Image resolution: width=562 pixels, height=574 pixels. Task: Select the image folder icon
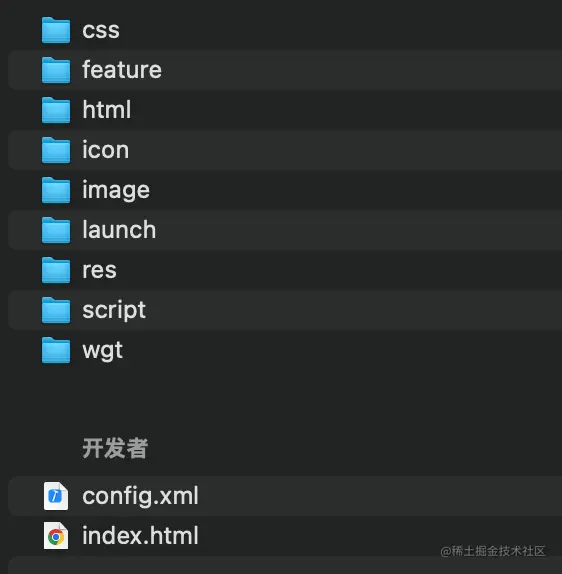pyautogui.click(x=56, y=190)
